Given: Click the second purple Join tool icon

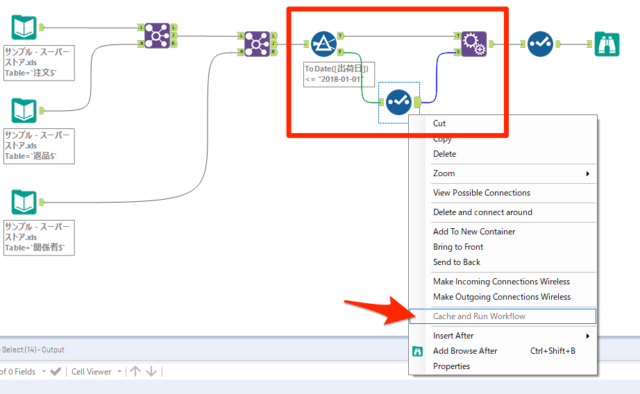Looking at the screenshot, I should point(257,44).
